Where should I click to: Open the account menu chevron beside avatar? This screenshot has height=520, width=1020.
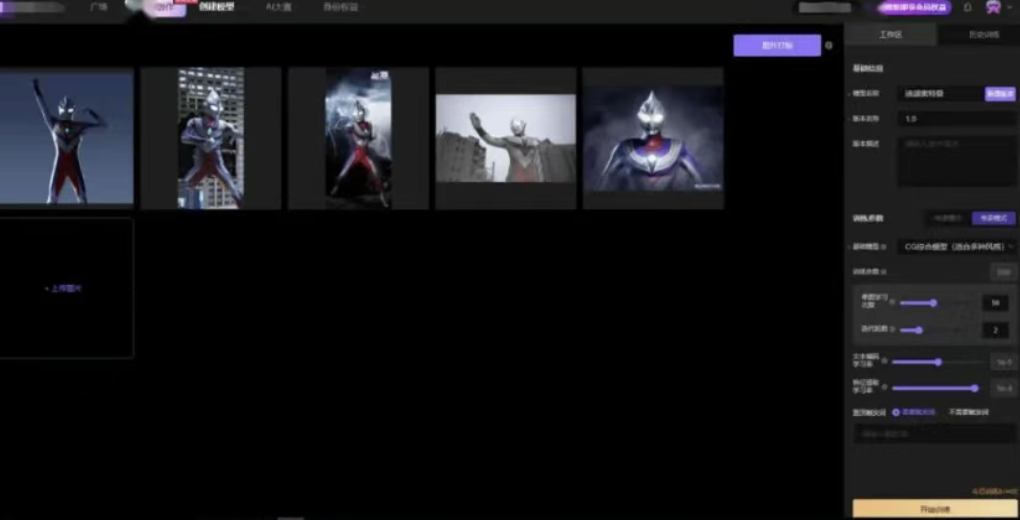[1010, 7]
